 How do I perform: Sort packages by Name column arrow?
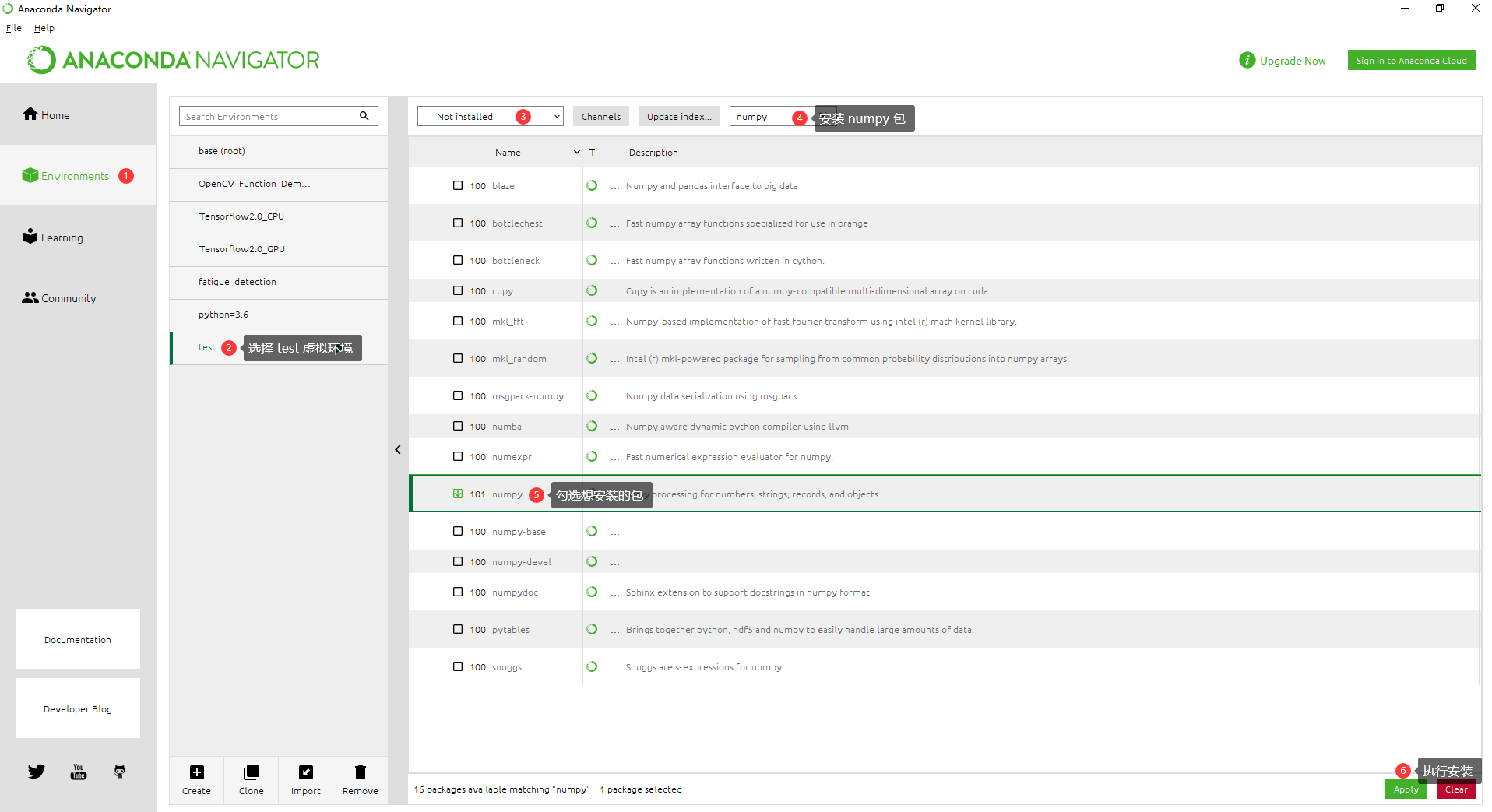tap(577, 152)
